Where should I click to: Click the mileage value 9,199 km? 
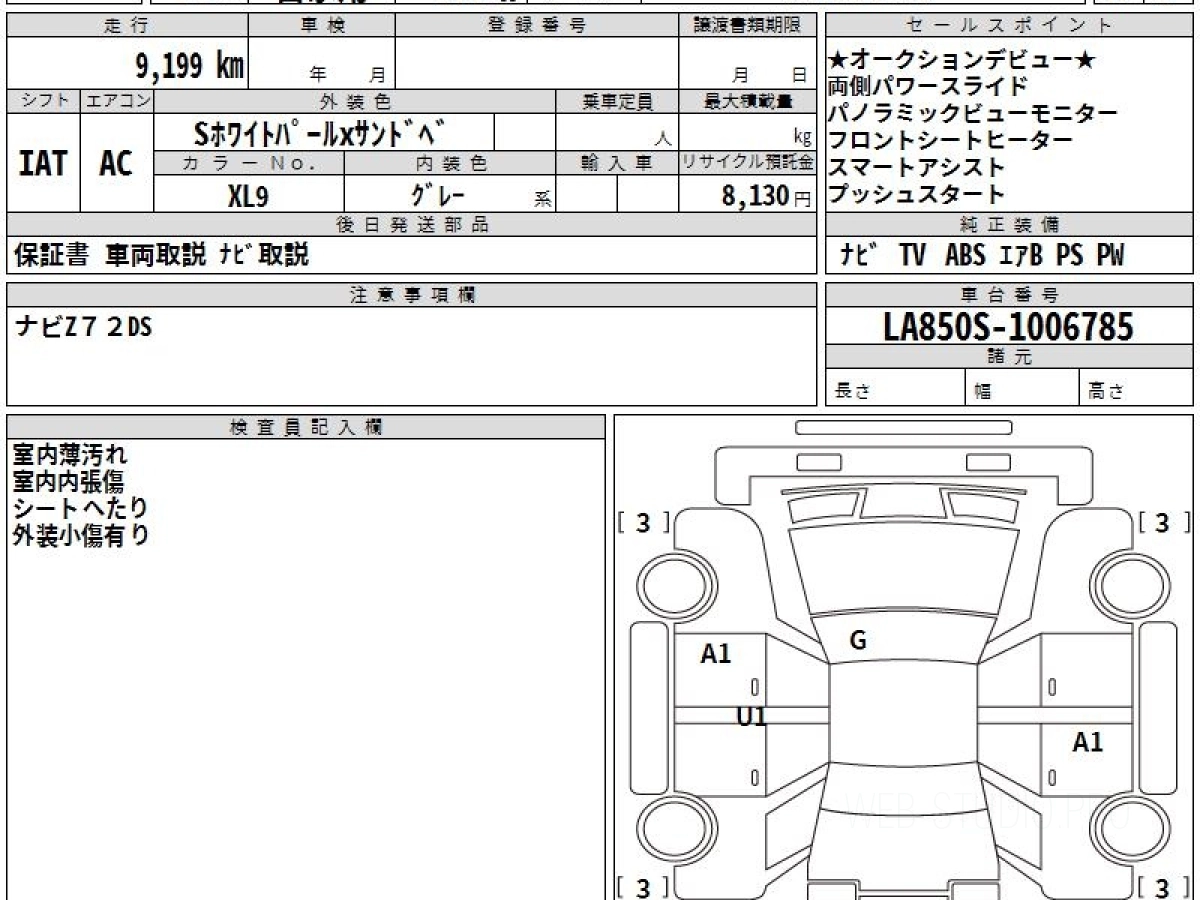click(x=189, y=67)
